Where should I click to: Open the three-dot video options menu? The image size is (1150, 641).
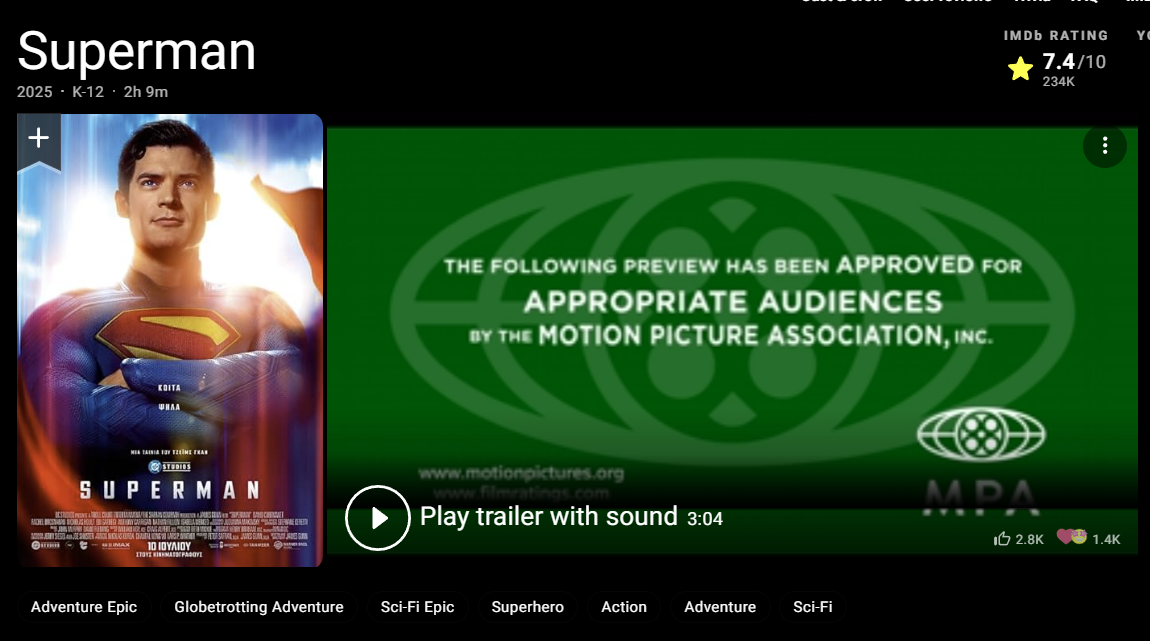1105,146
